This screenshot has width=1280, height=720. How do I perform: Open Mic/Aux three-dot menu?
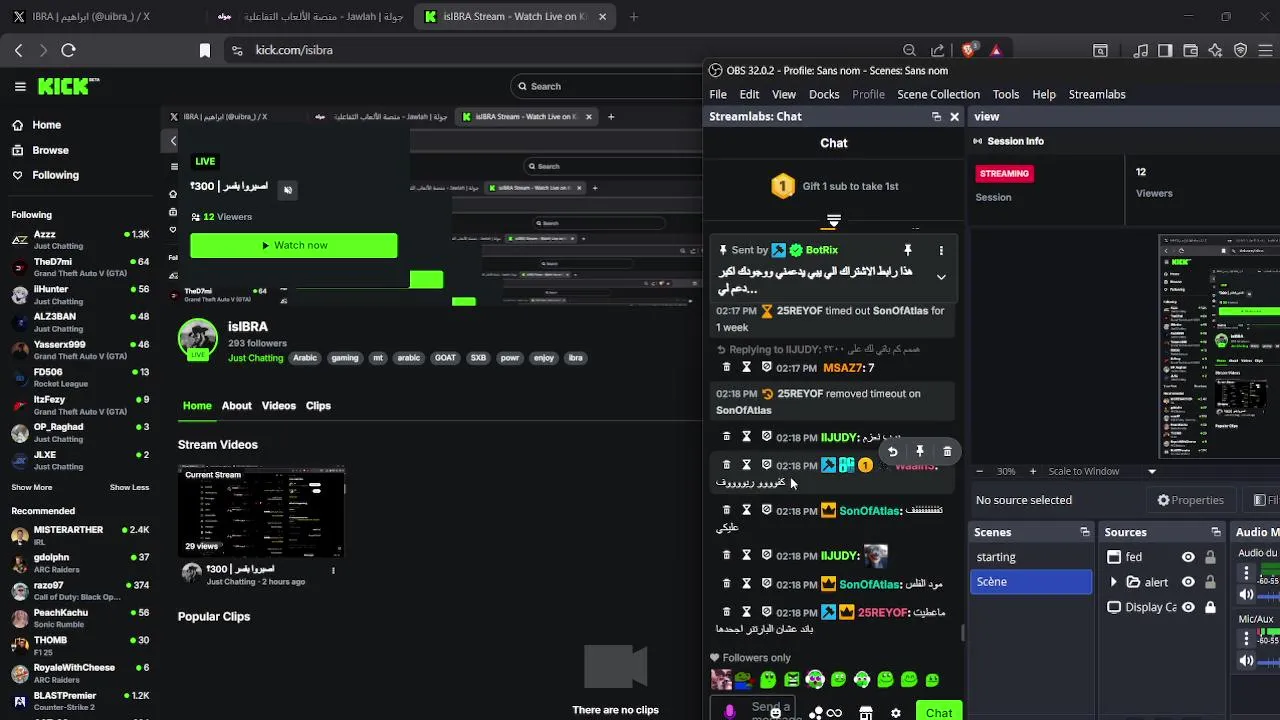tap(1246, 639)
